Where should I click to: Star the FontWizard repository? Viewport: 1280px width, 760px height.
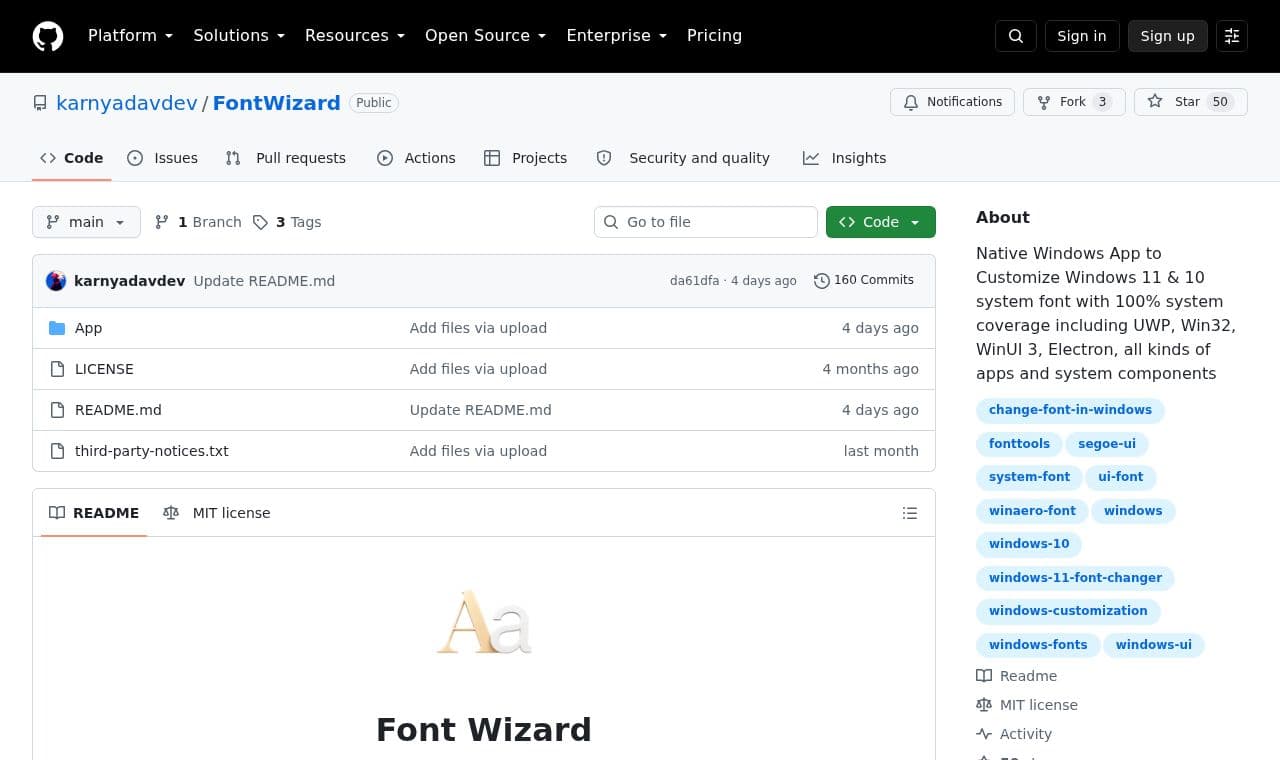pyautogui.click(x=1191, y=102)
